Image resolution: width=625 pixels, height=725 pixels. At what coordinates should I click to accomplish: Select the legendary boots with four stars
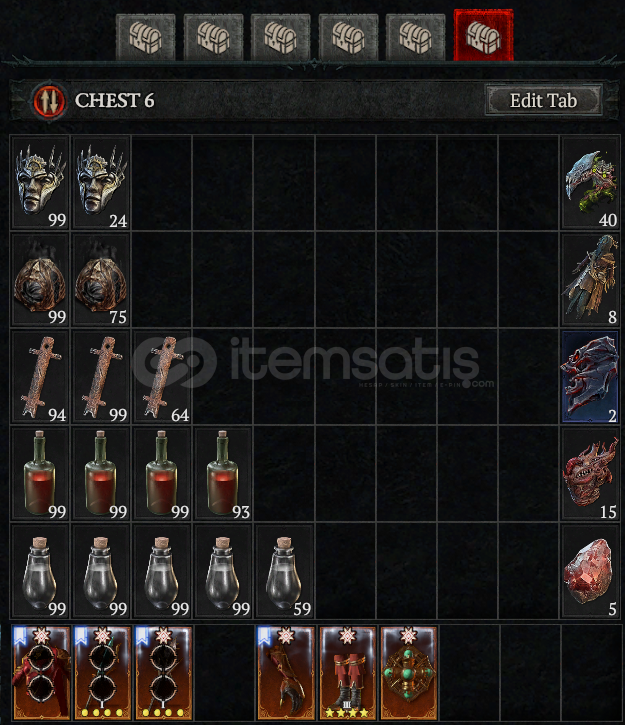click(x=347, y=673)
